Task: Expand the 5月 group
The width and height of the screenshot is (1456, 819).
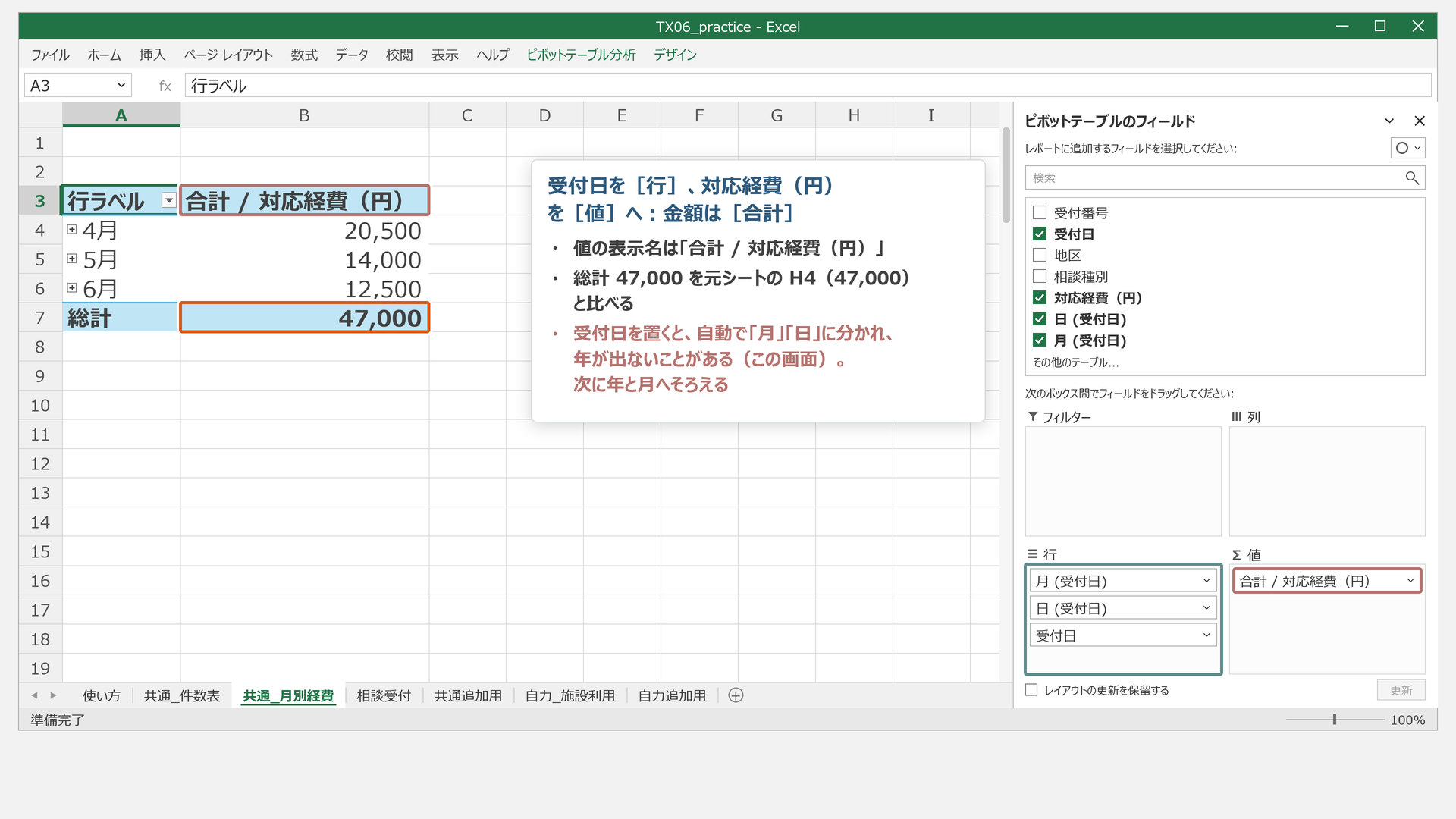Action: click(x=72, y=259)
